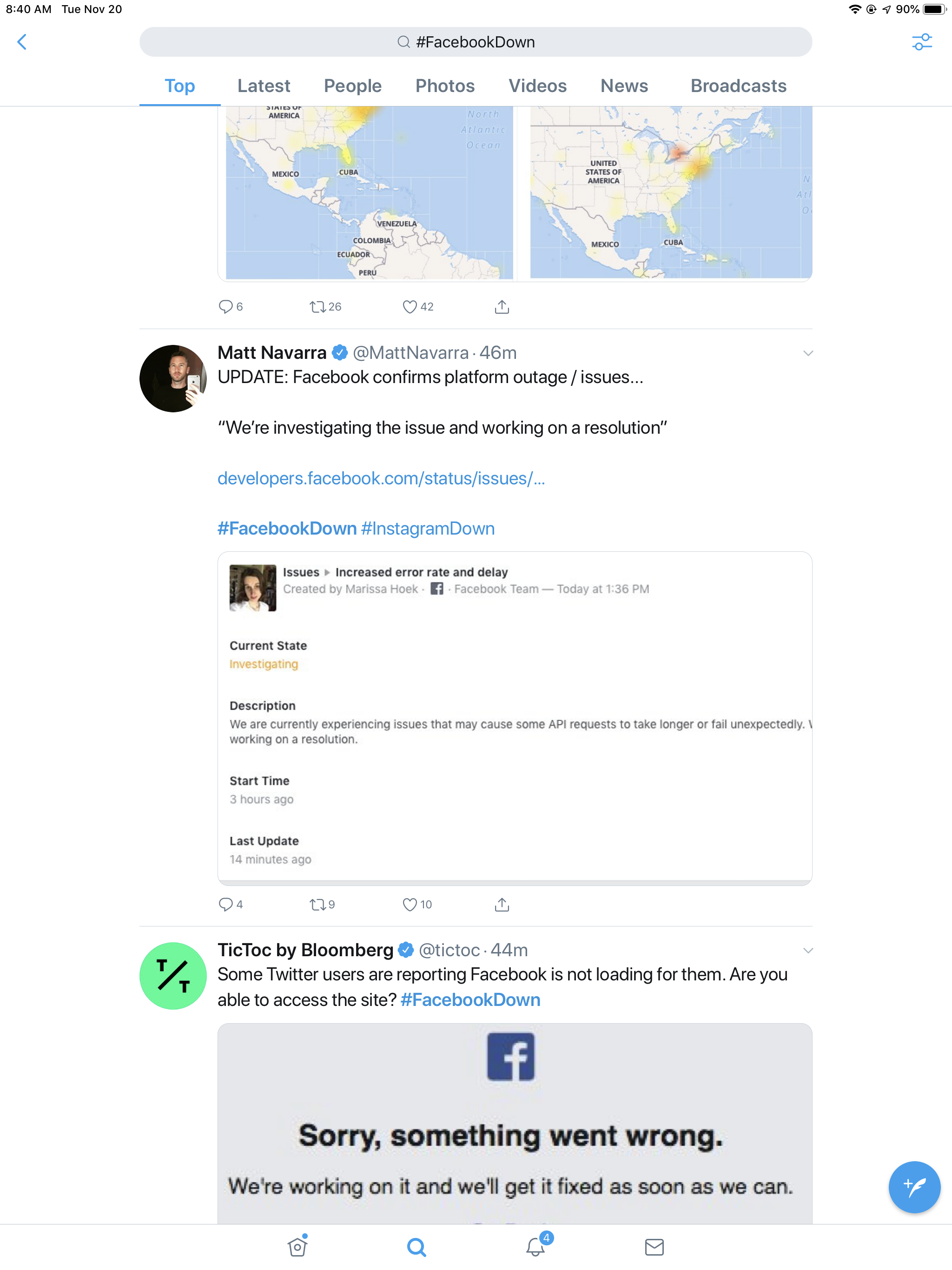
Task: Like Matt Navarra's update tweet
Action: 410,905
